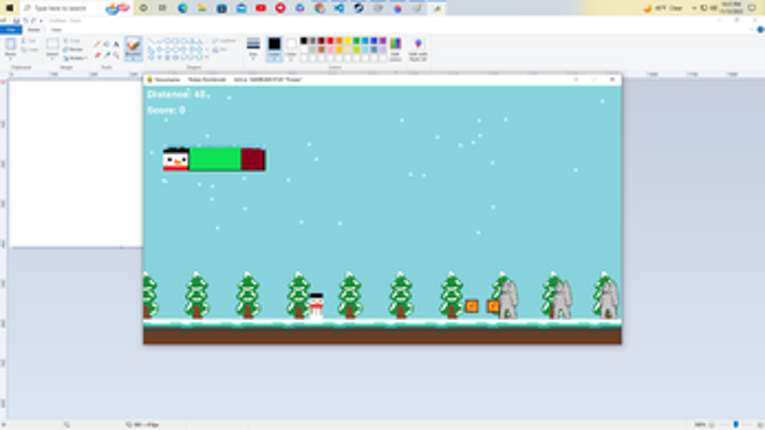Select the Color 1 foreground swatch
The height and width of the screenshot is (430, 765).
click(274, 49)
